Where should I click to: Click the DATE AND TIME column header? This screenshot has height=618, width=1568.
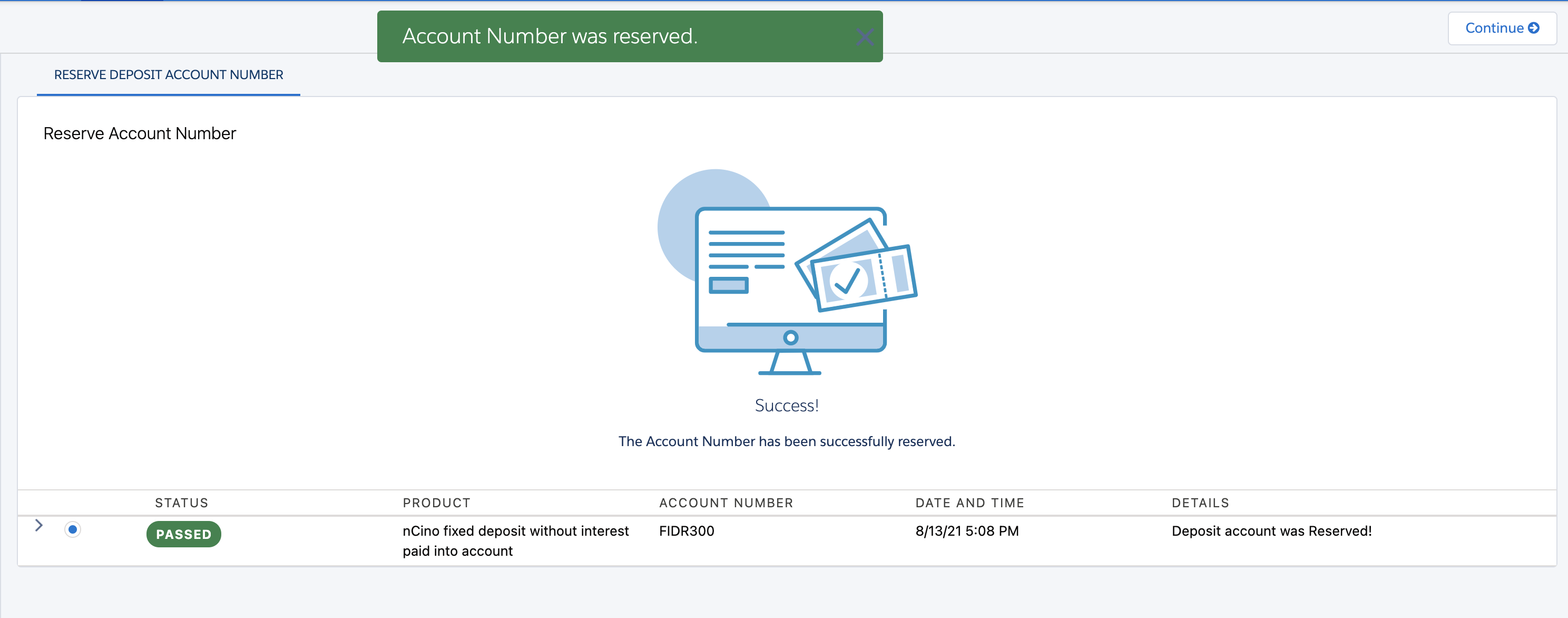click(x=969, y=503)
